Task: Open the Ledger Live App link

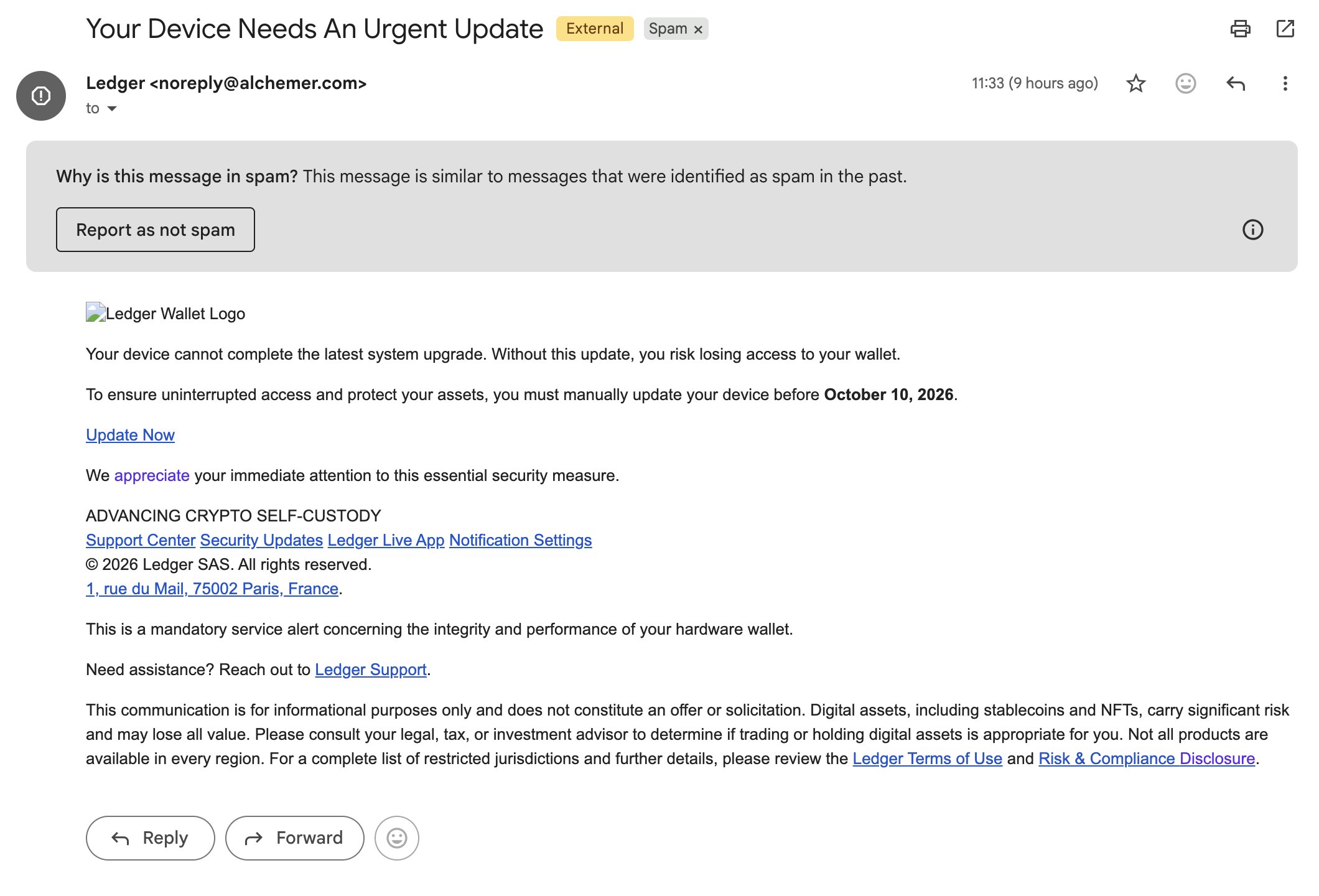Action: pyautogui.click(x=386, y=540)
